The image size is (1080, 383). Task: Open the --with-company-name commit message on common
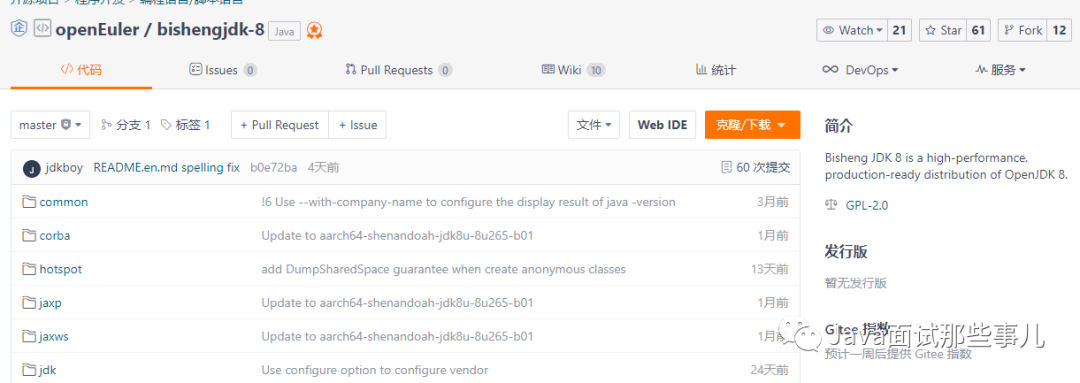(468, 203)
